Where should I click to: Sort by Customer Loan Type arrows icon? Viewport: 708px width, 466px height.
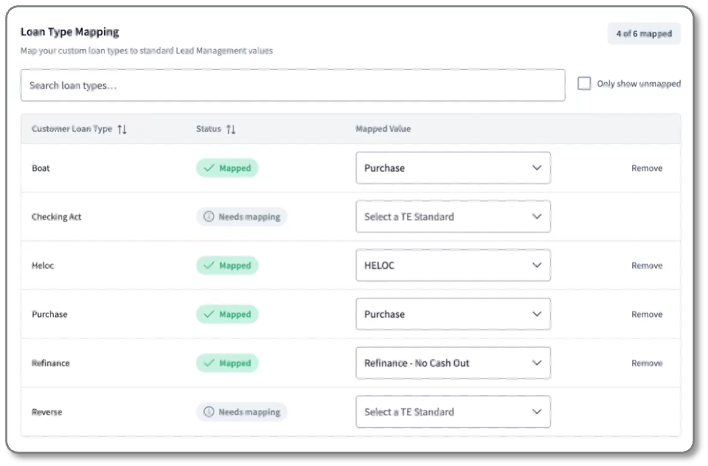pyautogui.click(x=122, y=129)
